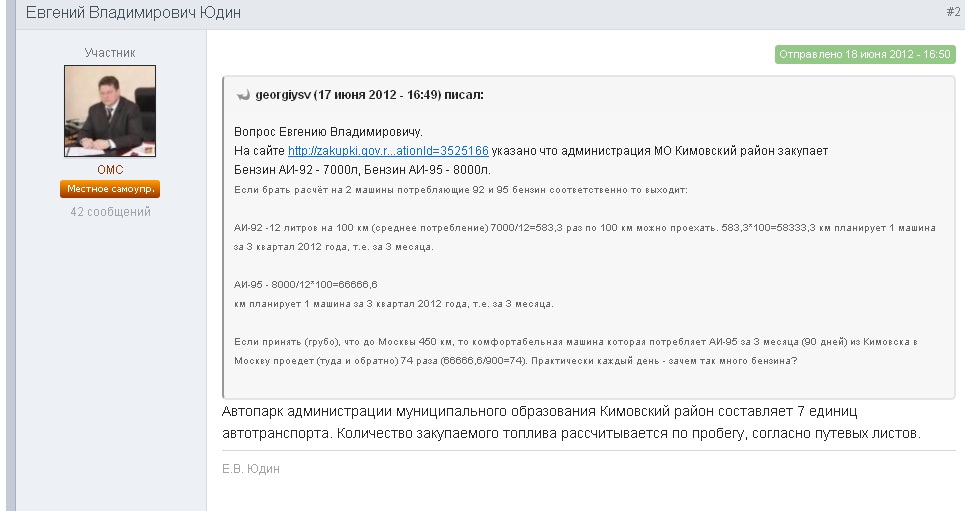Screen dimensions: 965x511
Task: Click the green Отправлено 18 июня 2012 date badge
Action: pyautogui.click(x=865, y=54)
